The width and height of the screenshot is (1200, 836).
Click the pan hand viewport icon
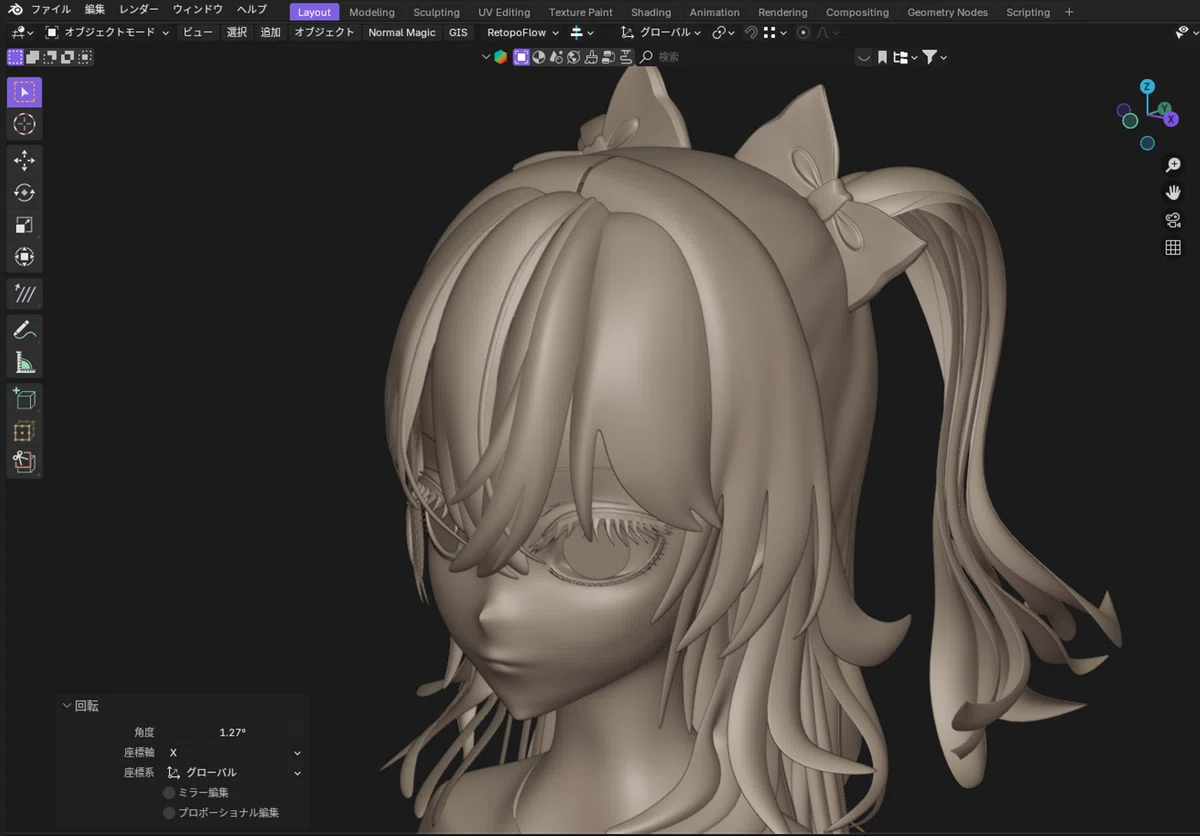click(1173, 192)
